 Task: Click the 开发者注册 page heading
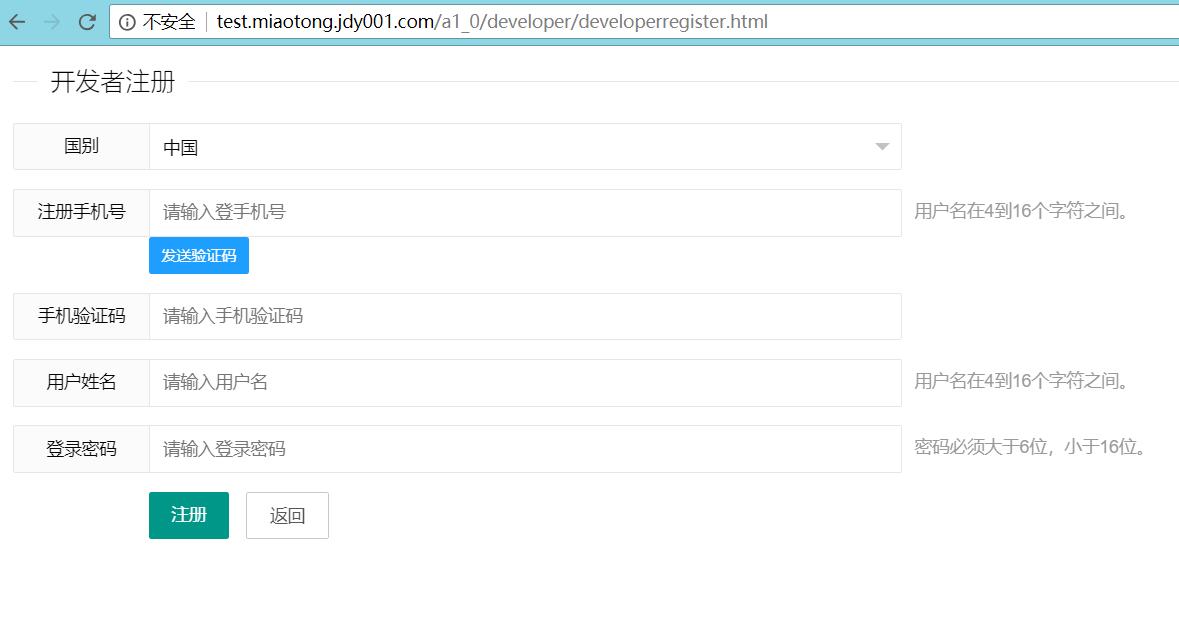tap(112, 82)
